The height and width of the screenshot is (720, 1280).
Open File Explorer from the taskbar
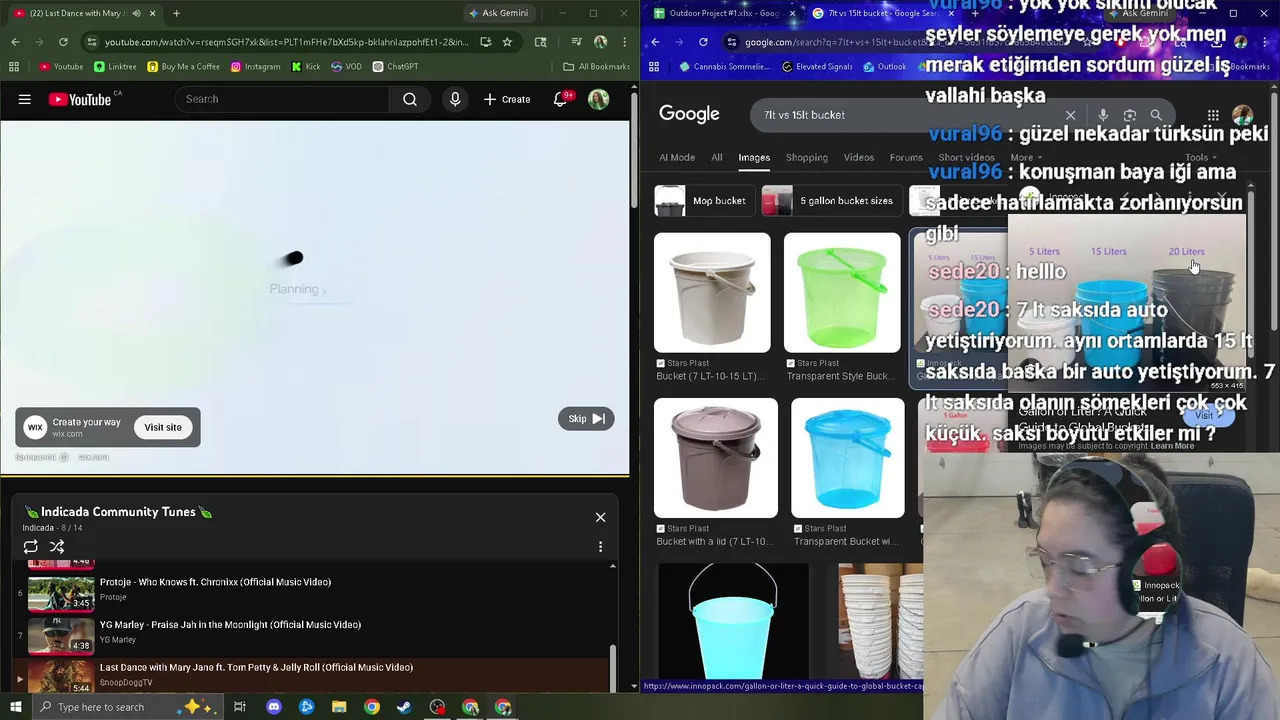point(339,707)
